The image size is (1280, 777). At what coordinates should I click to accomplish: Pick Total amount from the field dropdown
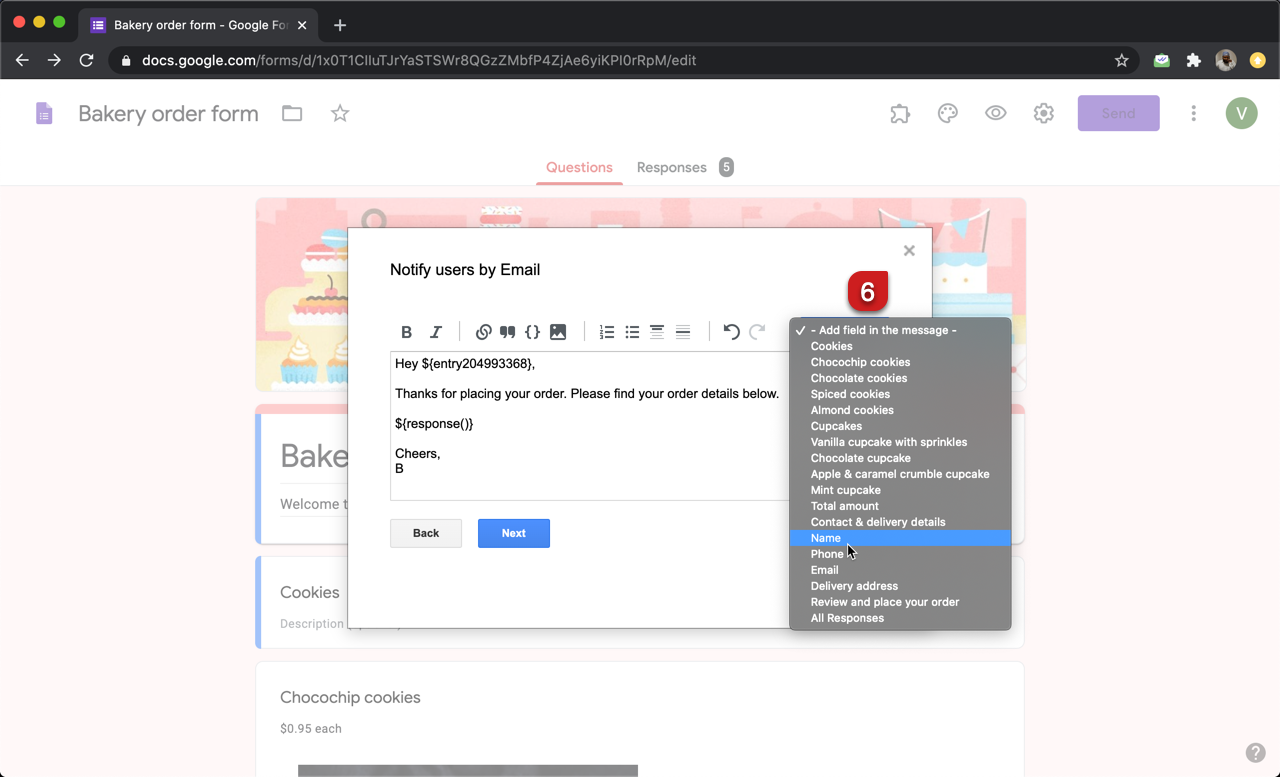[x=844, y=505]
